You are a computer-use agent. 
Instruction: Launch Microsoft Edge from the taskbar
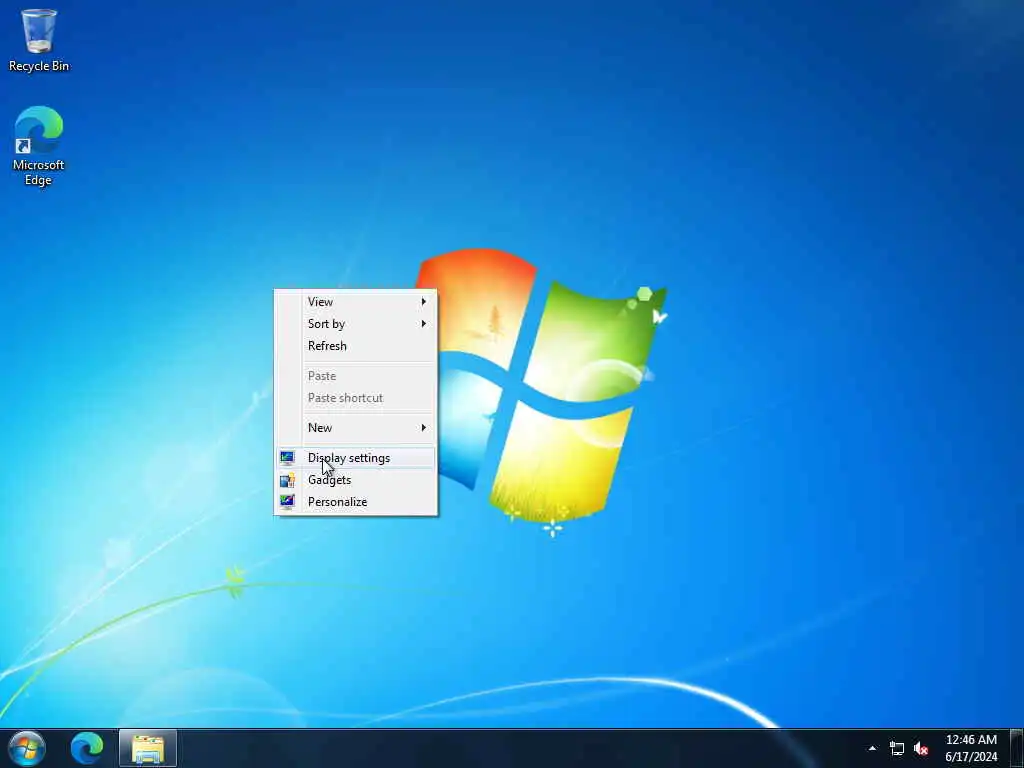(87, 748)
